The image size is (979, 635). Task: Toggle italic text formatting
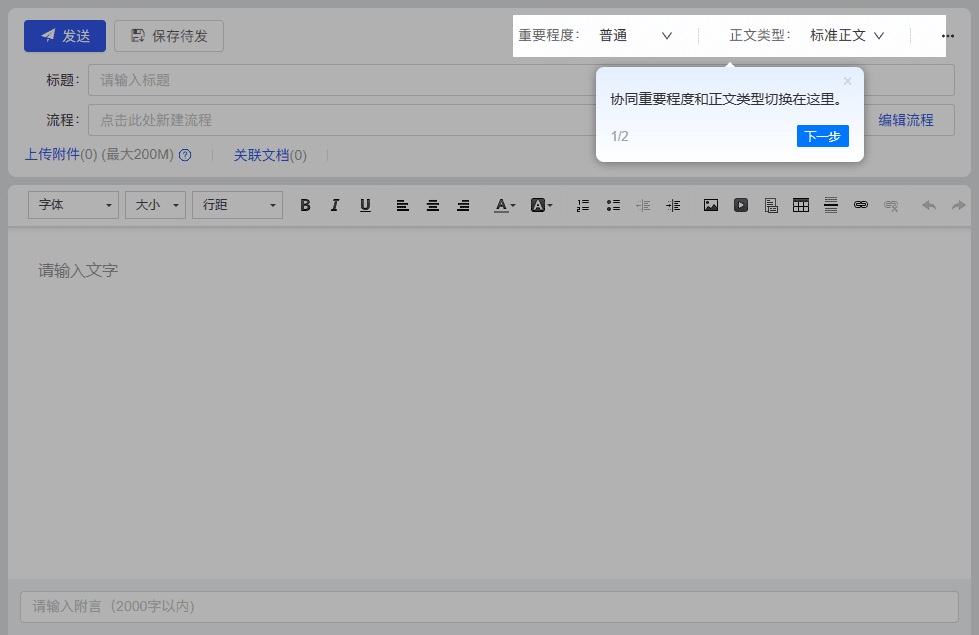point(335,205)
